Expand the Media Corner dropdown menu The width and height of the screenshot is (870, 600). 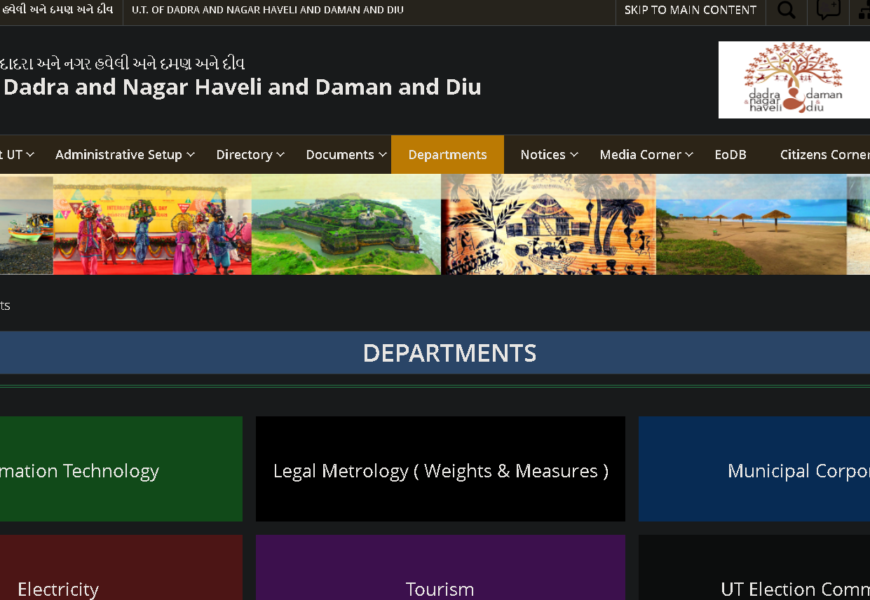coord(646,155)
